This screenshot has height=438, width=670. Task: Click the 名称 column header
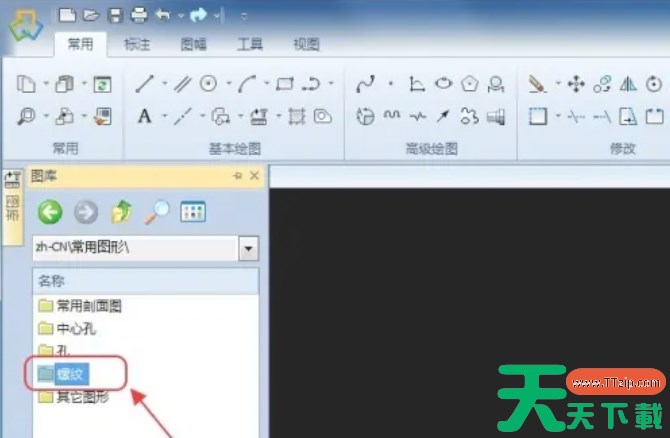pyautogui.click(x=146, y=281)
